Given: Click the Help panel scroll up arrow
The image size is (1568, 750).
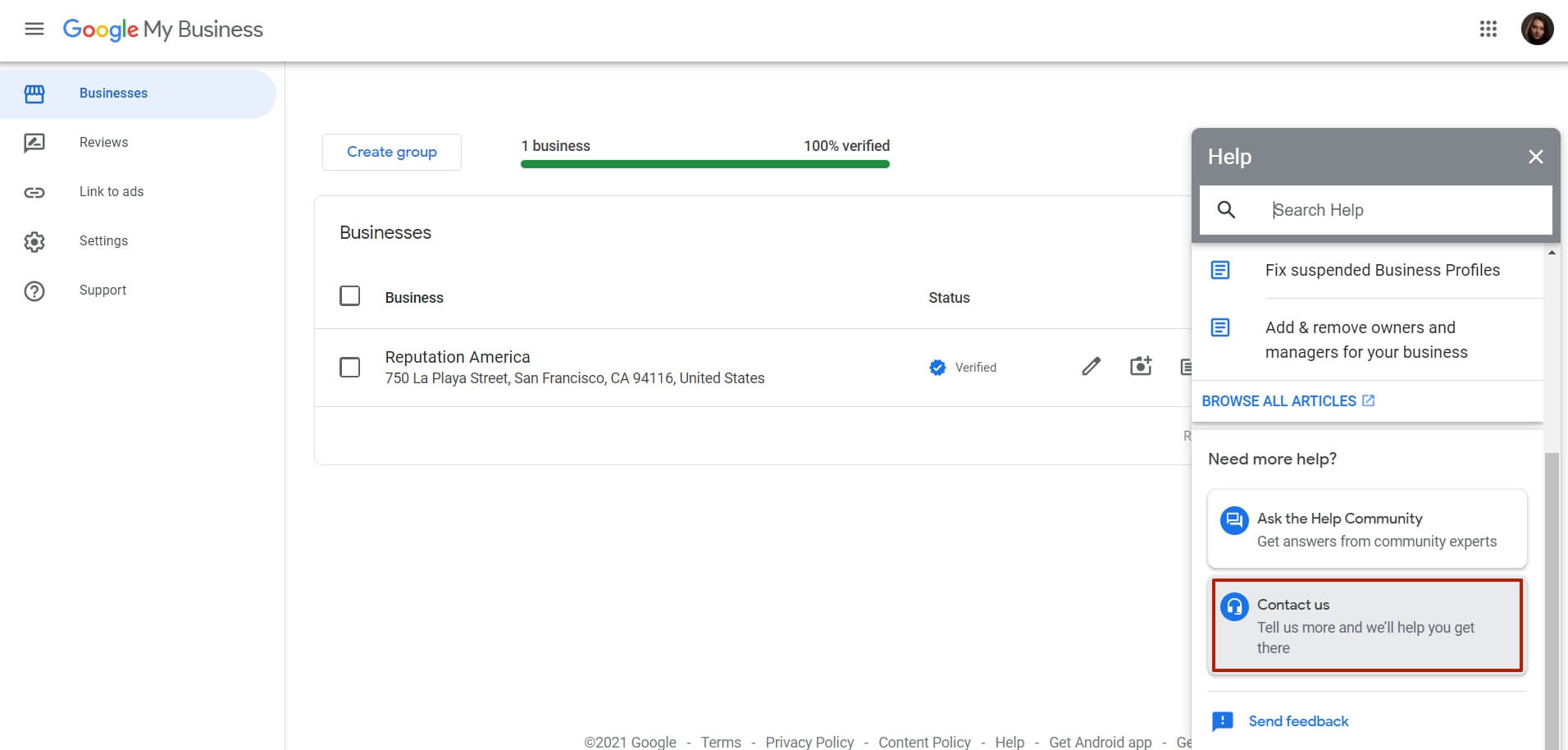Looking at the screenshot, I should coord(1551,253).
